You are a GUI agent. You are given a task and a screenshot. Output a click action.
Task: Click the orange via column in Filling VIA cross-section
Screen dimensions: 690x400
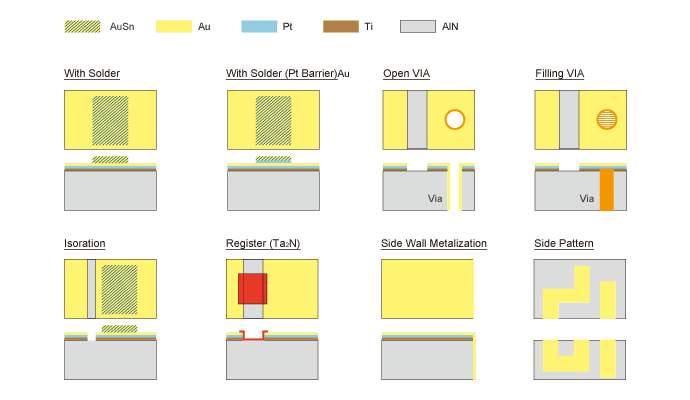click(x=606, y=190)
